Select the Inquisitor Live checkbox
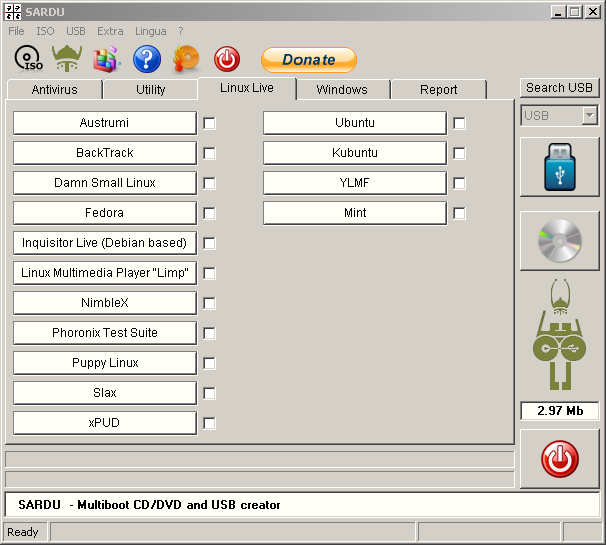Viewport: 606px width, 545px height. point(209,243)
